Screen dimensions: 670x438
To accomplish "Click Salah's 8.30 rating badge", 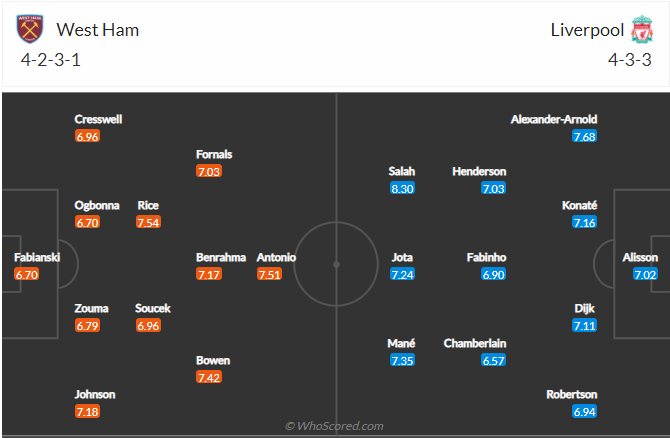I will click(402, 188).
